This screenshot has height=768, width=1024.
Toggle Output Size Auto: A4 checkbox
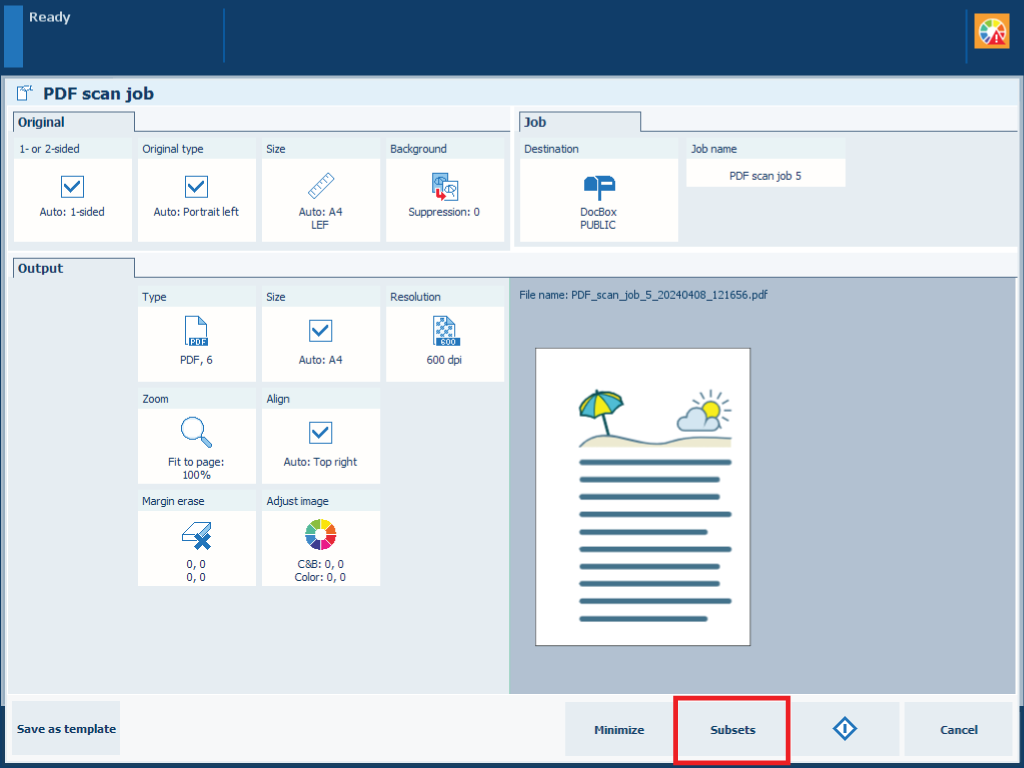pyautogui.click(x=320, y=331)
